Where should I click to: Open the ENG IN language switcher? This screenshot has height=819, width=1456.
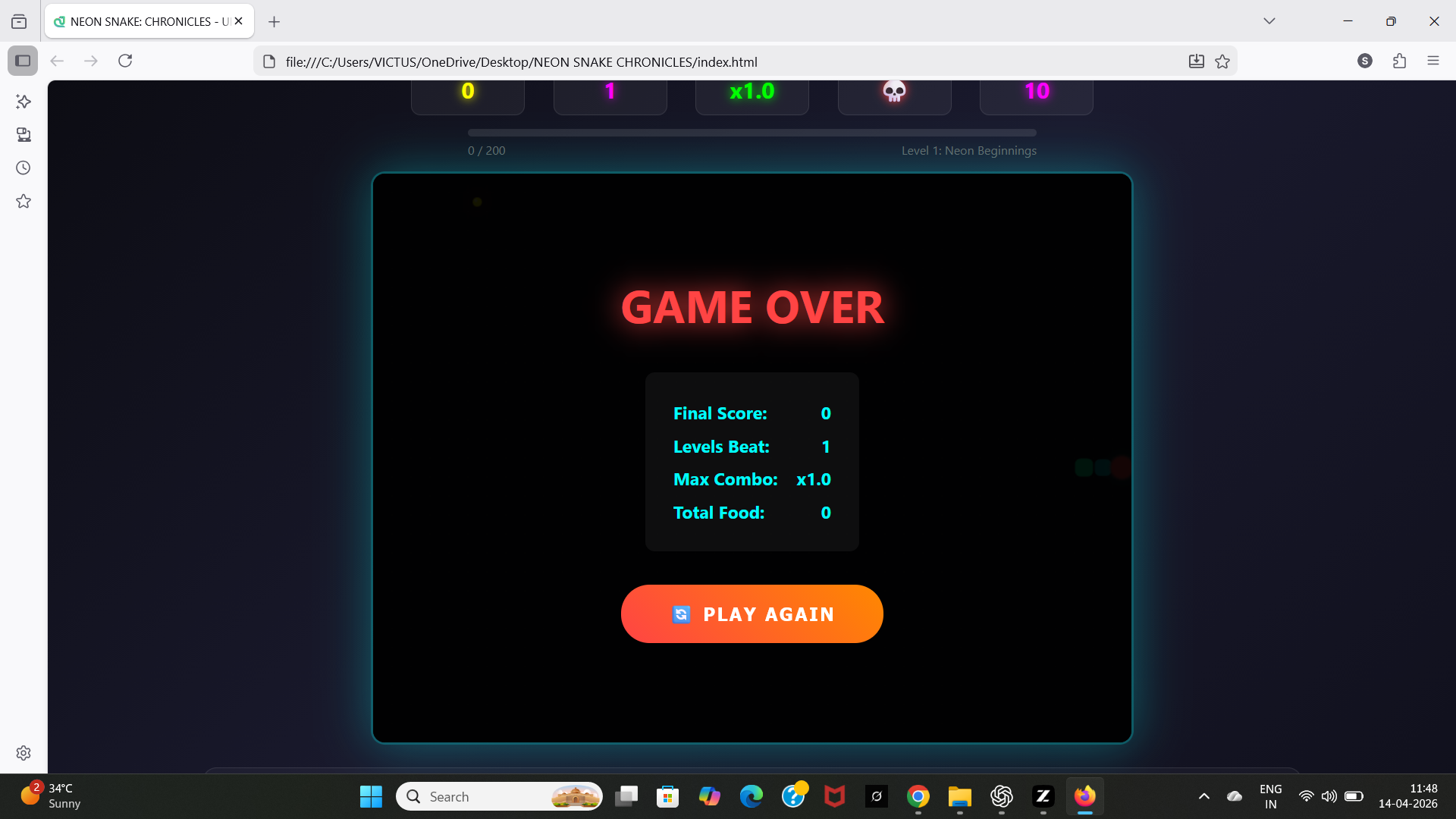(1271, 796)
